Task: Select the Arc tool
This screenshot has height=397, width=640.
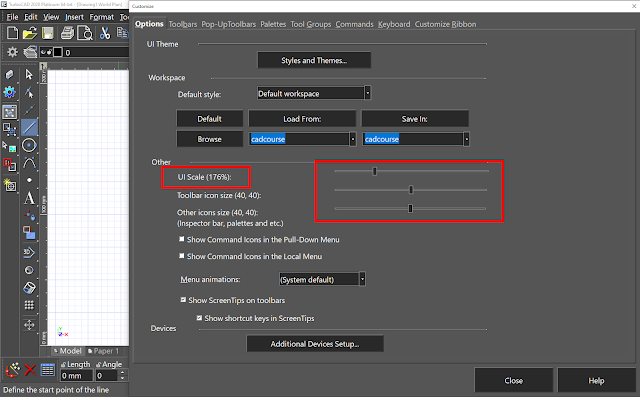Action: coord(29,163)
